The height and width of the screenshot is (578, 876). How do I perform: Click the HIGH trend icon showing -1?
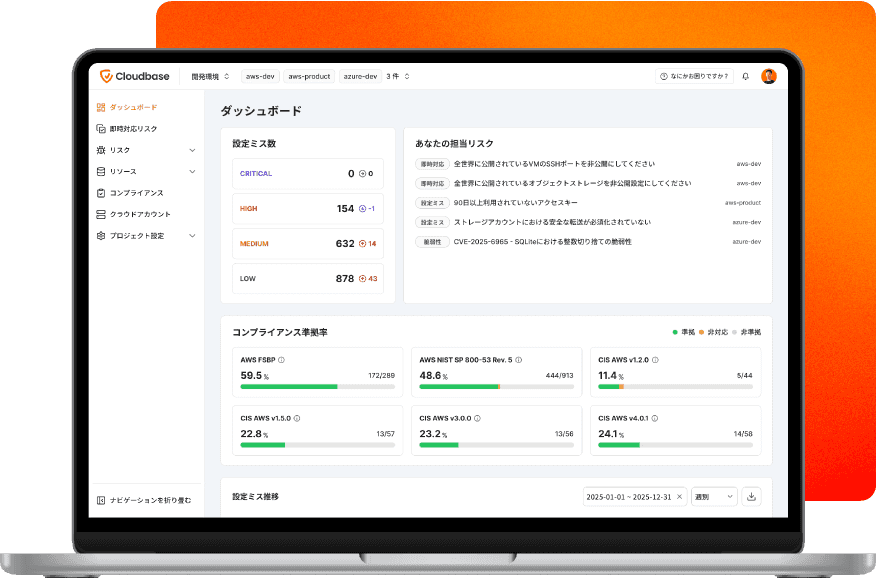(362, 209)
